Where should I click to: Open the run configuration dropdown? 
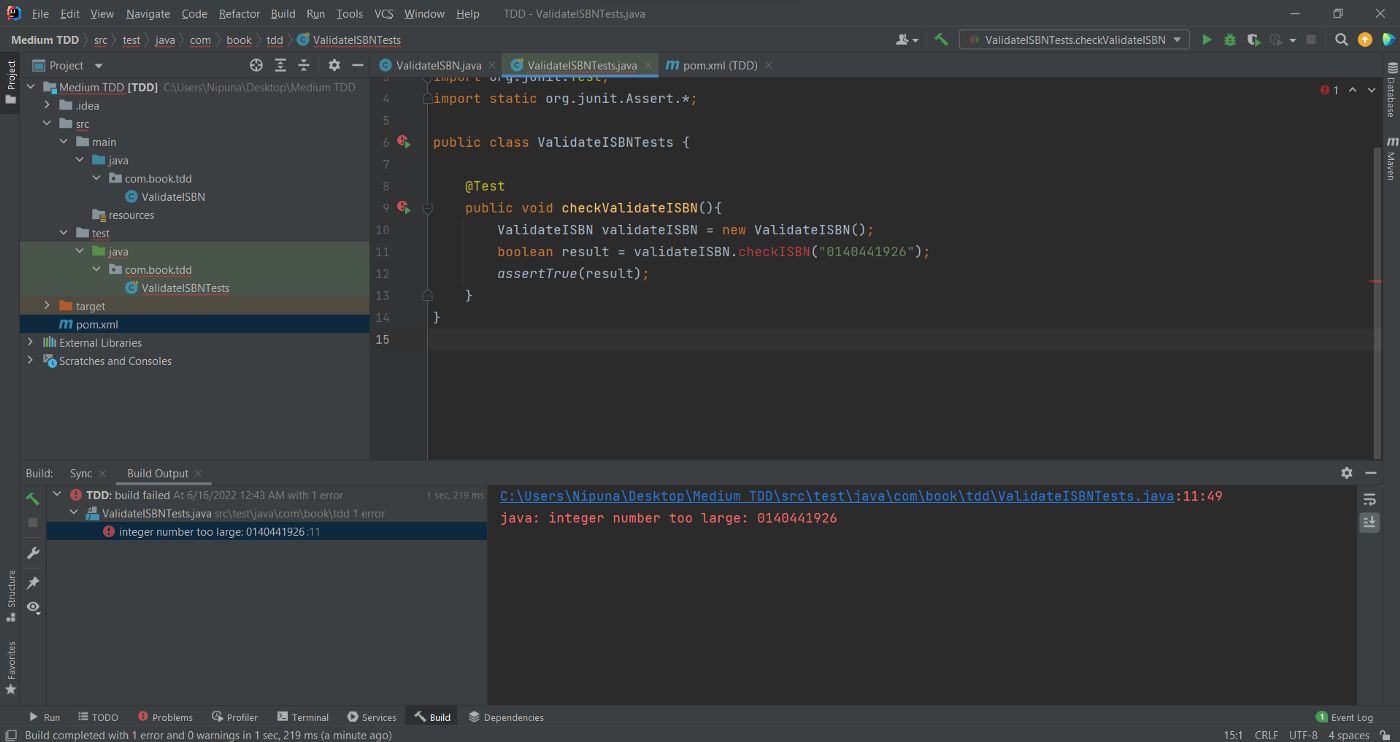(x=1074, y=40)
